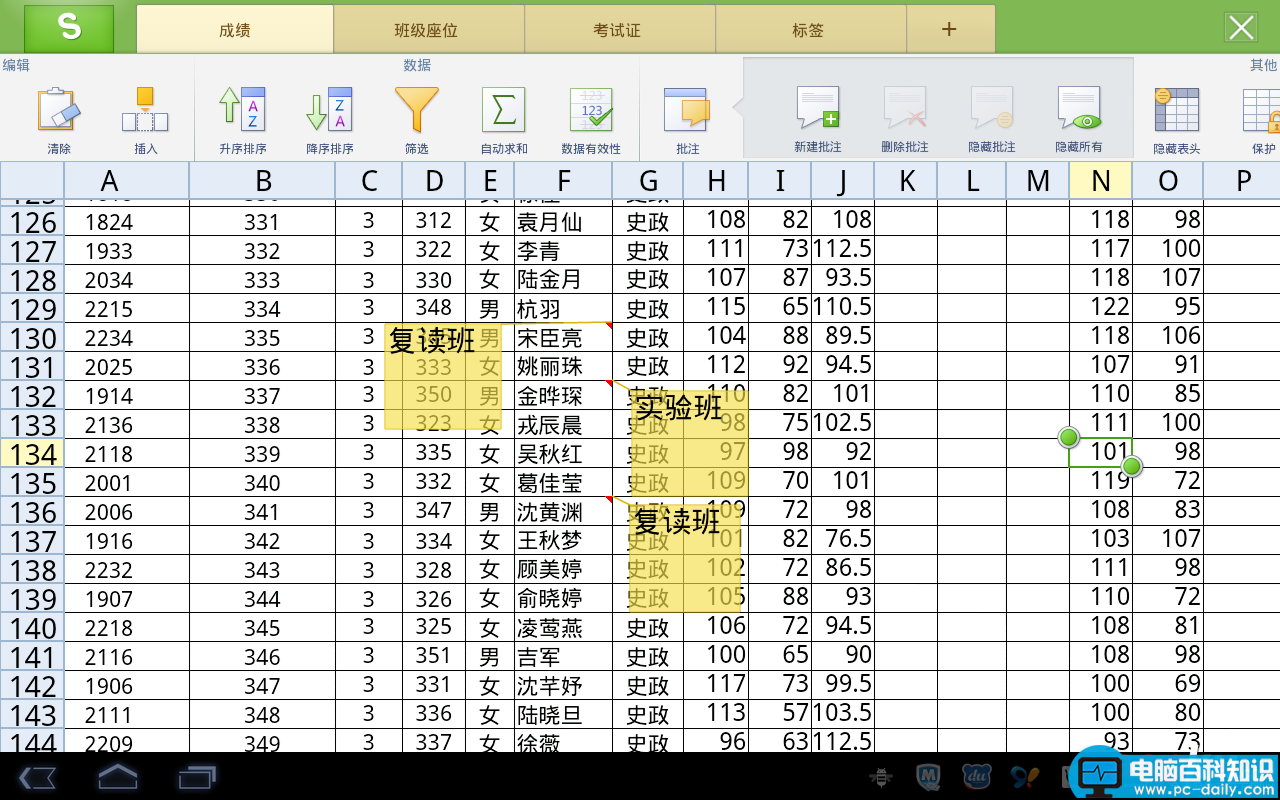Sort descending with 降序排序

point(329,110)
